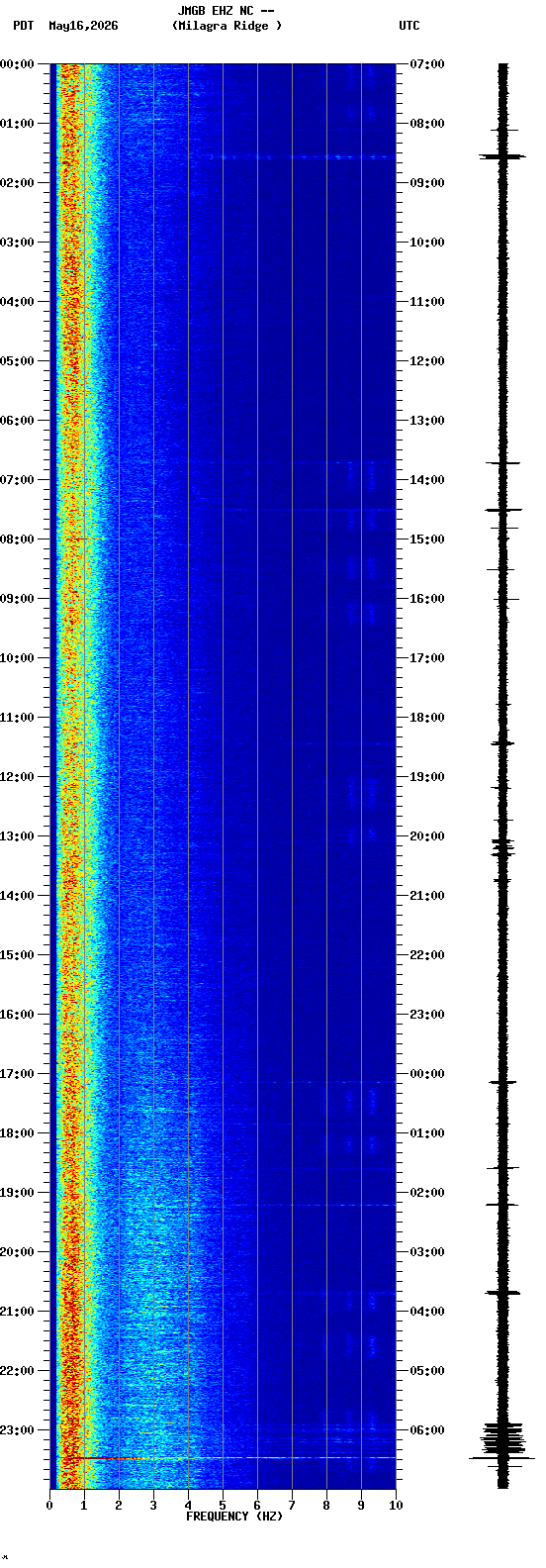Click the "PDT" timezone label

[23, 26]
